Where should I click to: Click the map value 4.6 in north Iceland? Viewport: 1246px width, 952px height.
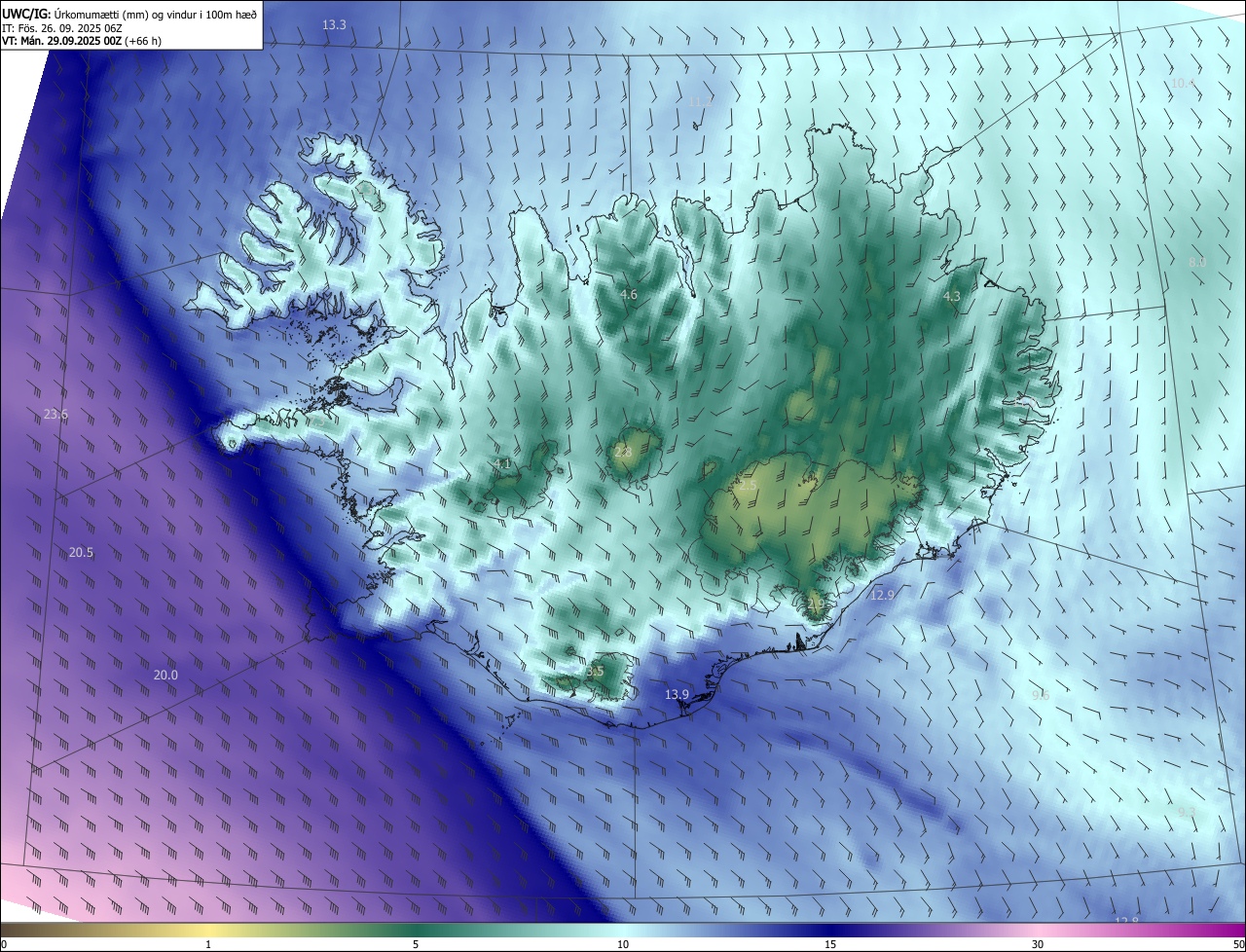point(629,294)
